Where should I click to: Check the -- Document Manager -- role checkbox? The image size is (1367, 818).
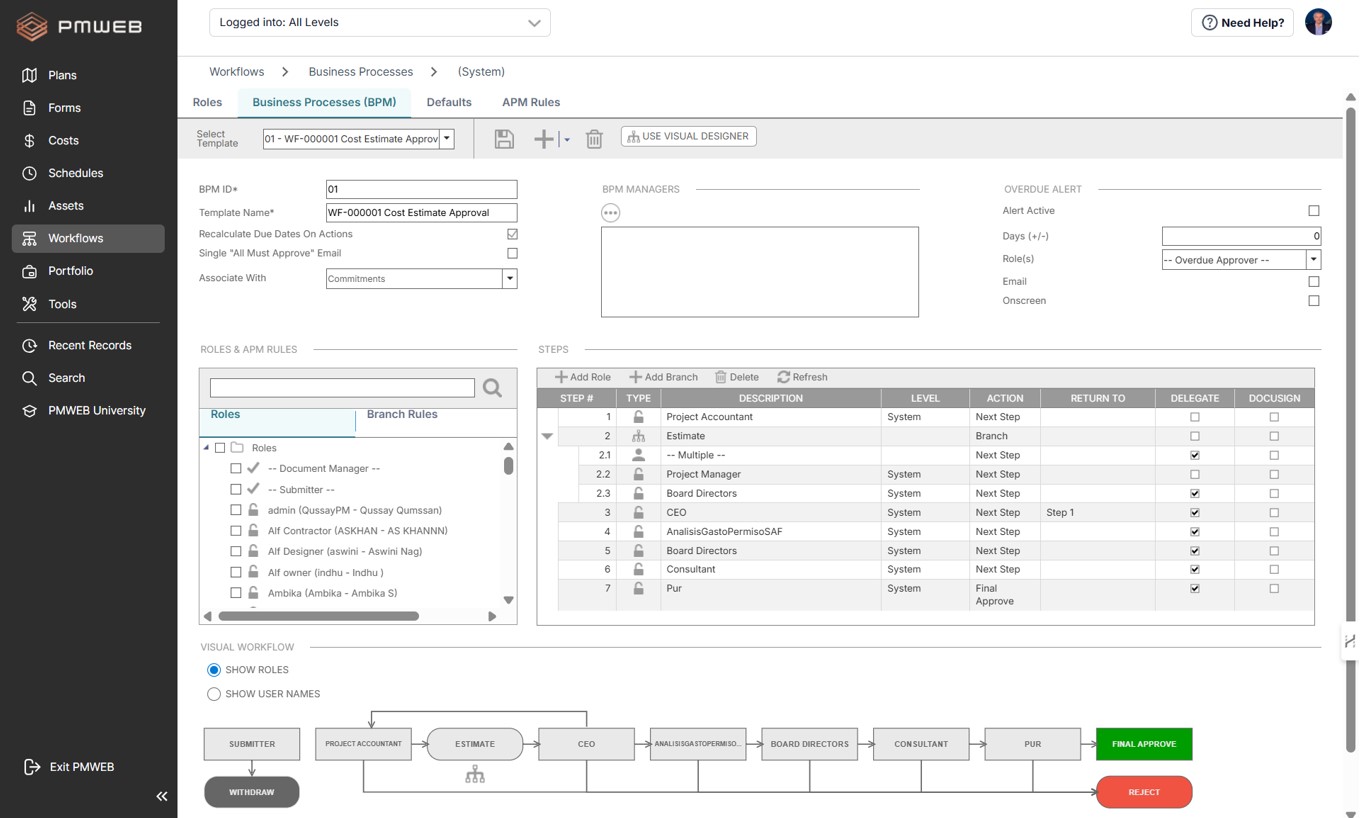(x=236, y=468)
